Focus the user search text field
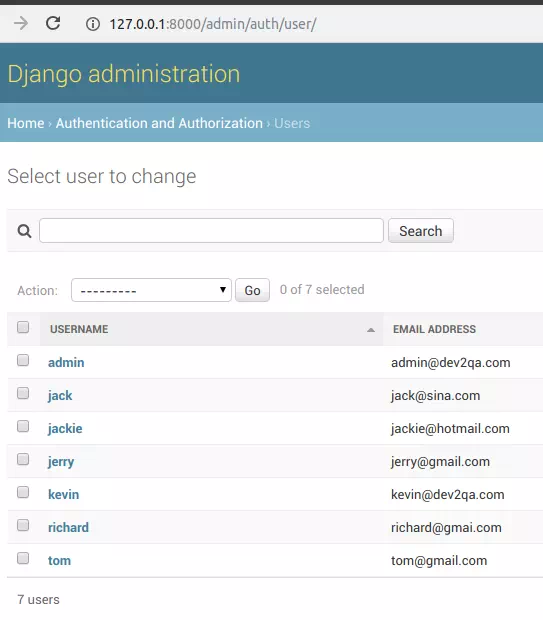This screenshot has width=543, height=620. tap(211, 231)
